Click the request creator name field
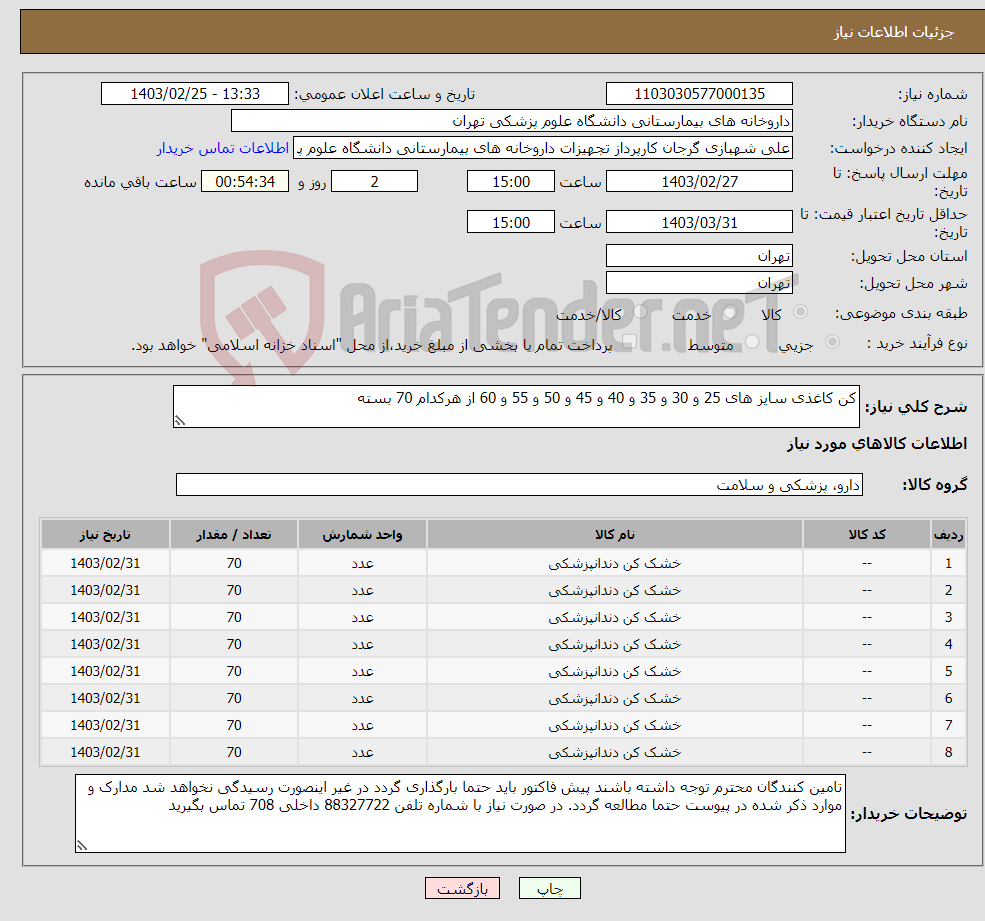Screen dimensions: 985x921 [543, 148]
